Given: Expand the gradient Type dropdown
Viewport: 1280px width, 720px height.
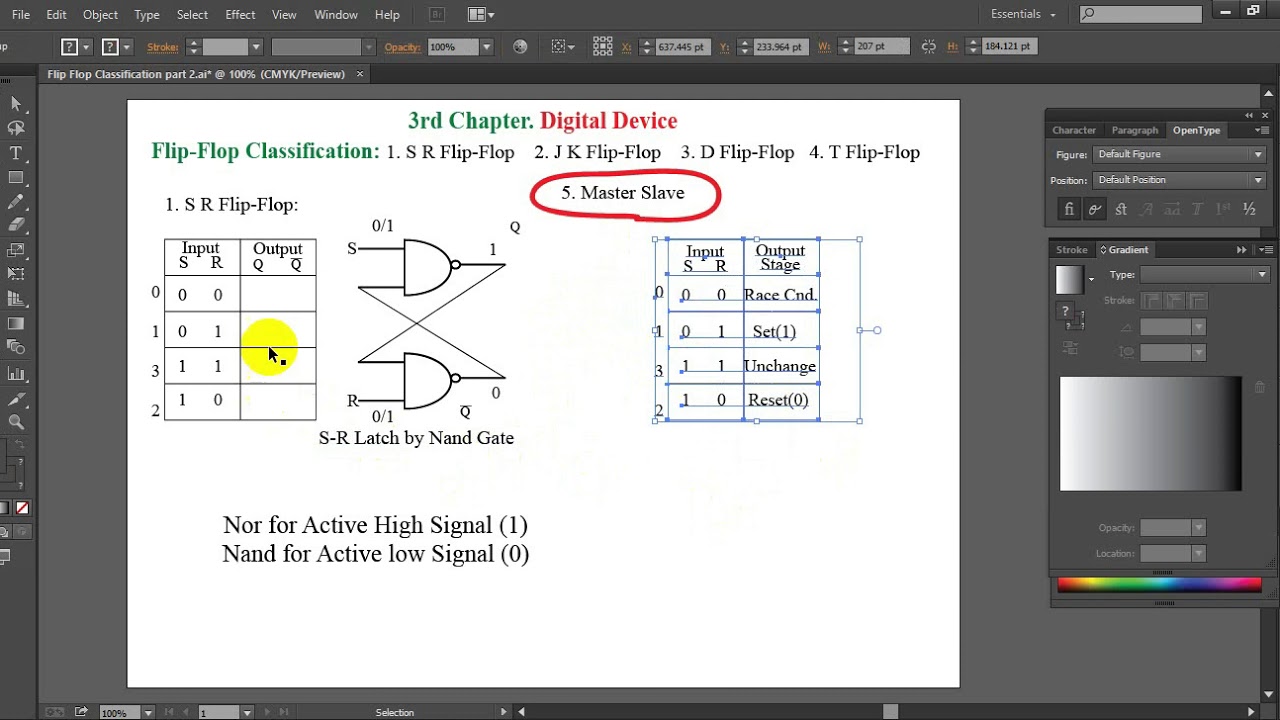Looking at the screenshot, I should click(x=1205, y=275).
